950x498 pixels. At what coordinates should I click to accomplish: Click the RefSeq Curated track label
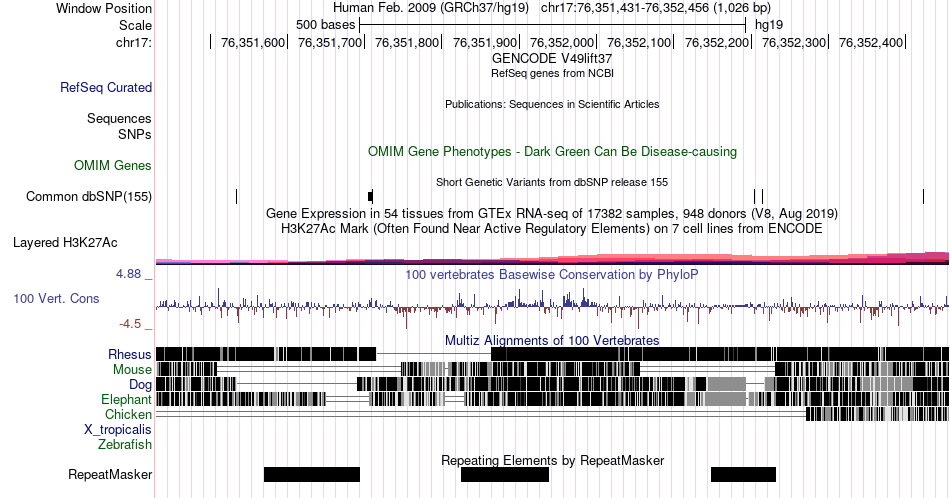pos(106,87)
